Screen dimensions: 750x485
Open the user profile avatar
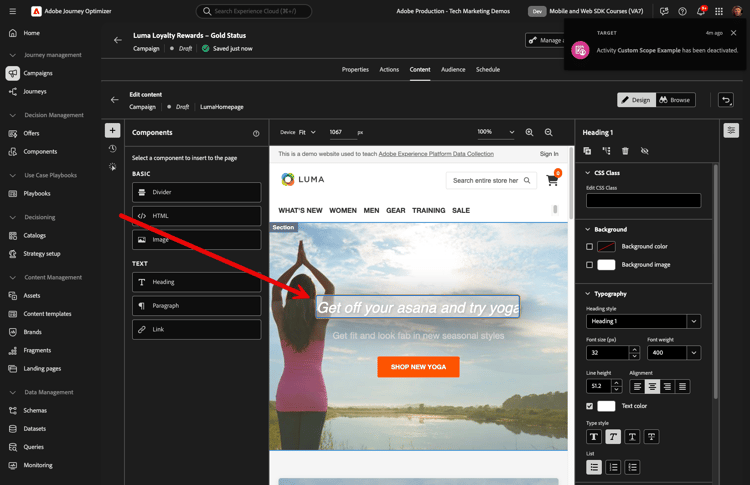click(x=737, y=11)
